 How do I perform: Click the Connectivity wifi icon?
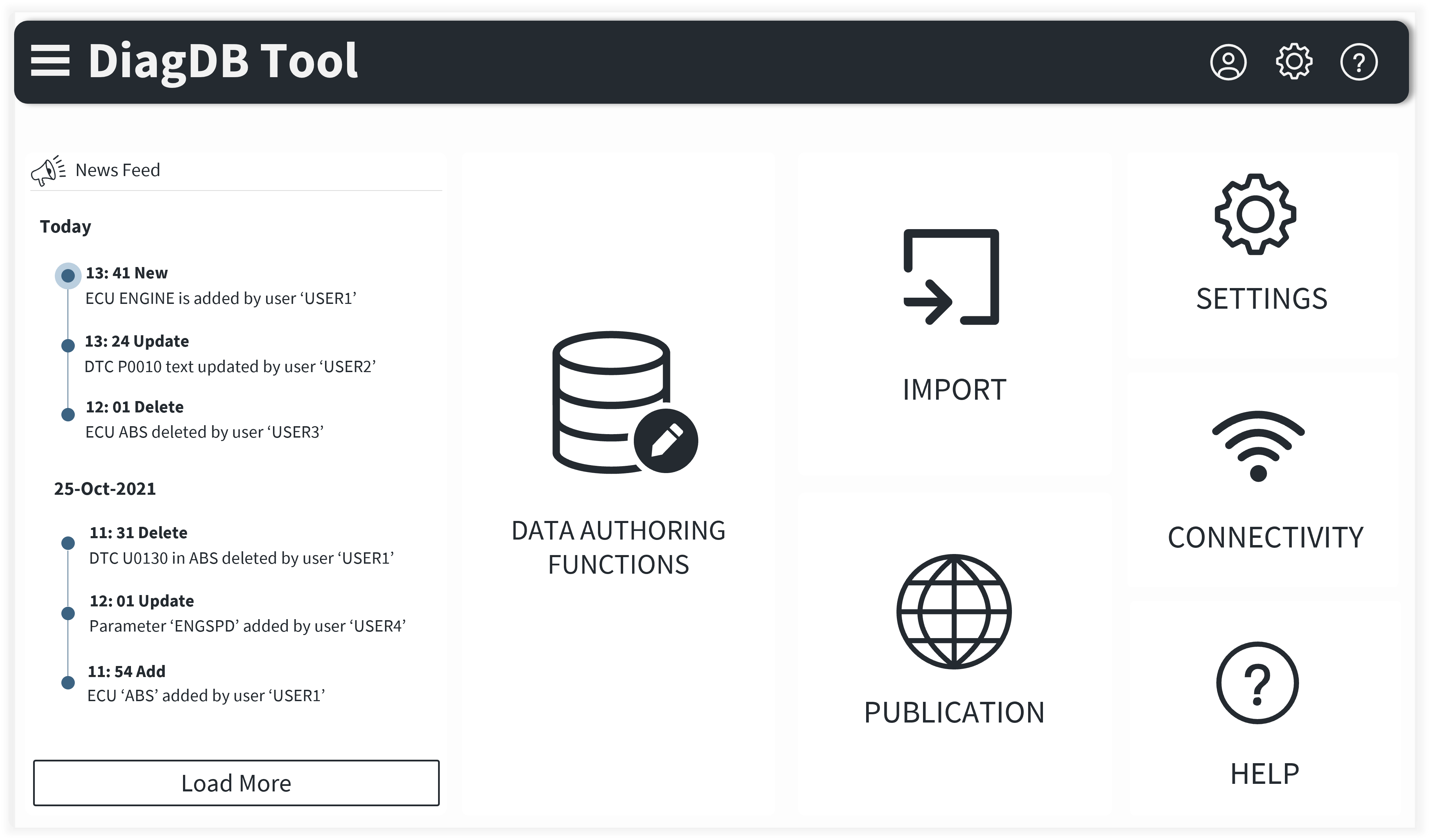pyautogui.click(x=1258, y=447)
